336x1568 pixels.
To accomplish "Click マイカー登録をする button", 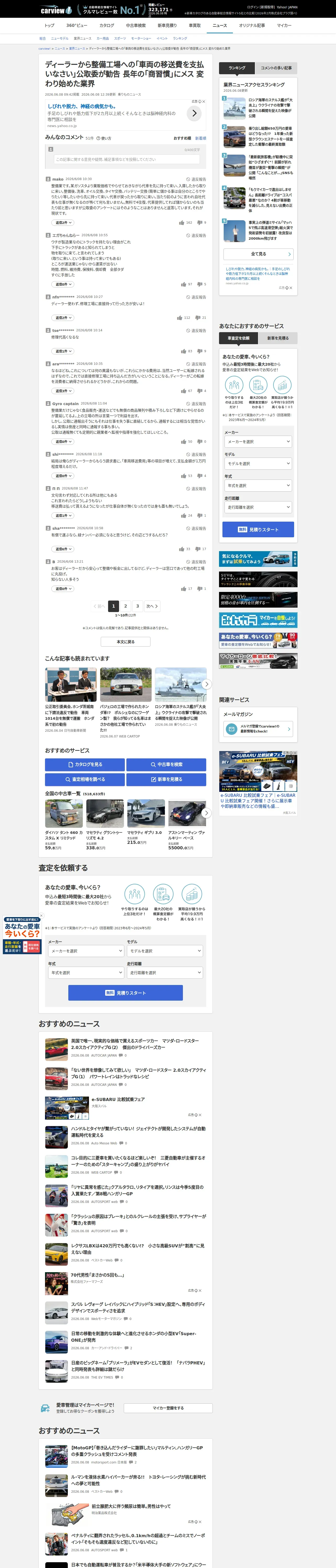I will tap(168, 1408).
